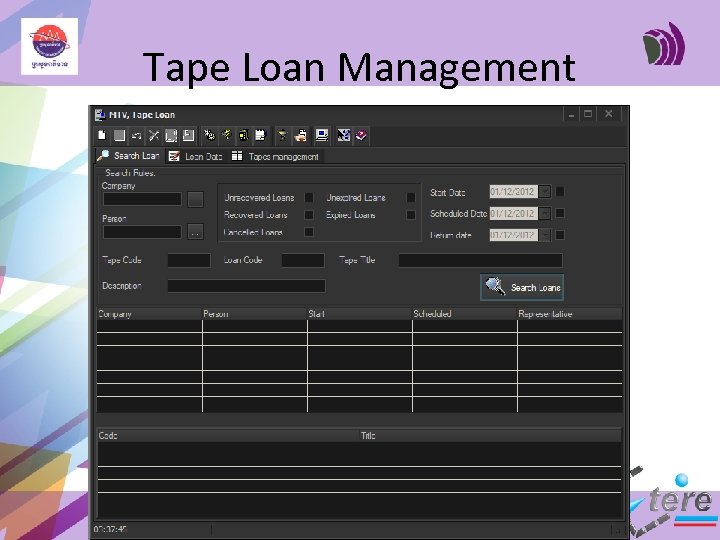The image size is (720, 540).
Task: Click the Loan Code input field
Action: [x=303, y=260]
